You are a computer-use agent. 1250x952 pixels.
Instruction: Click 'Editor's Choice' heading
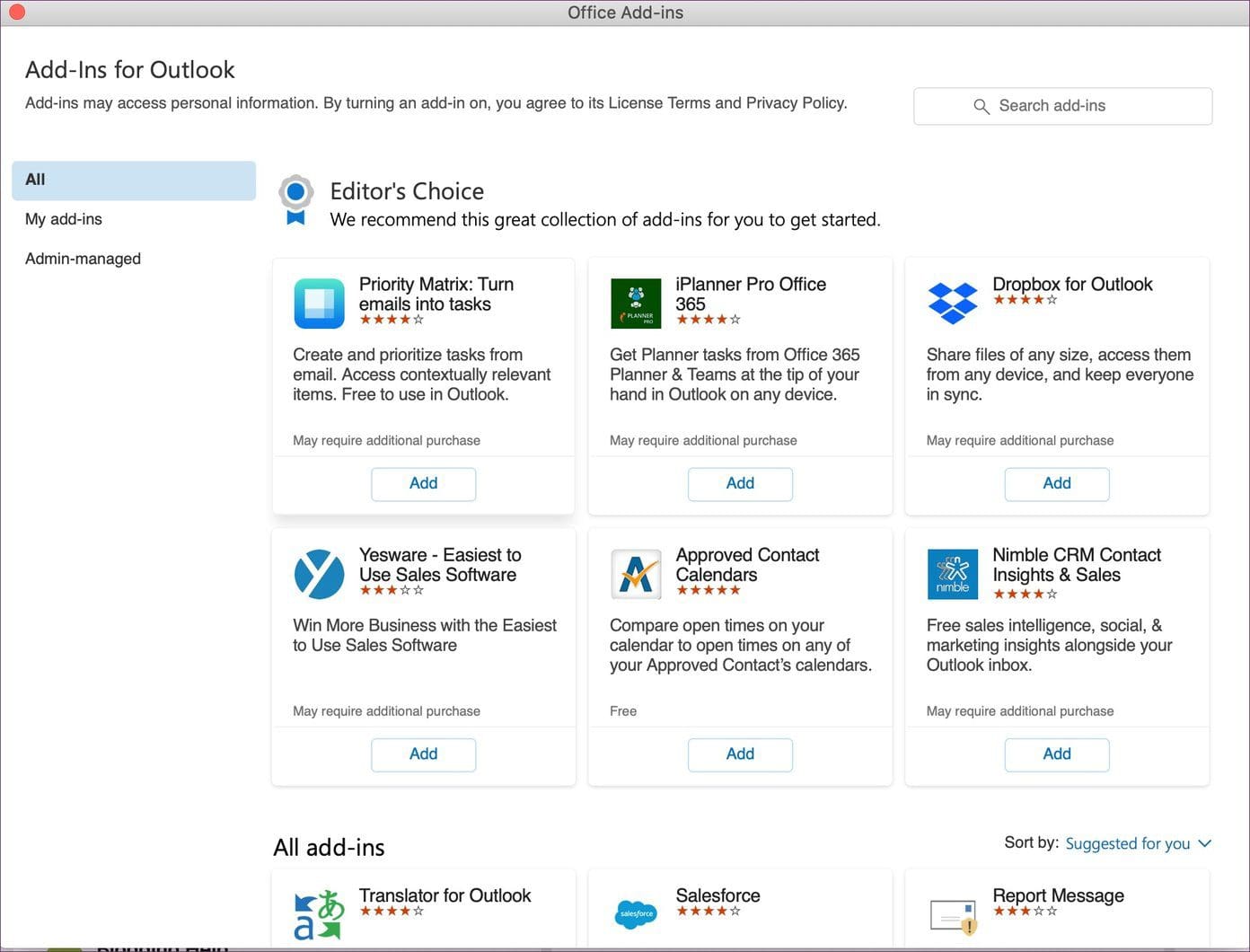pyautogui.click(x=407, y=191)
